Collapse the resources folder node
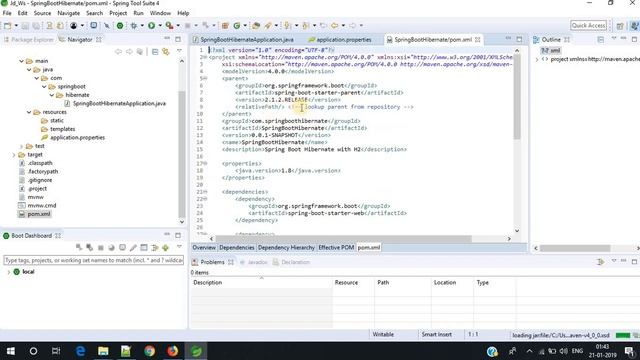This screenshot has height=360, width=640. (x=29, y=112)
